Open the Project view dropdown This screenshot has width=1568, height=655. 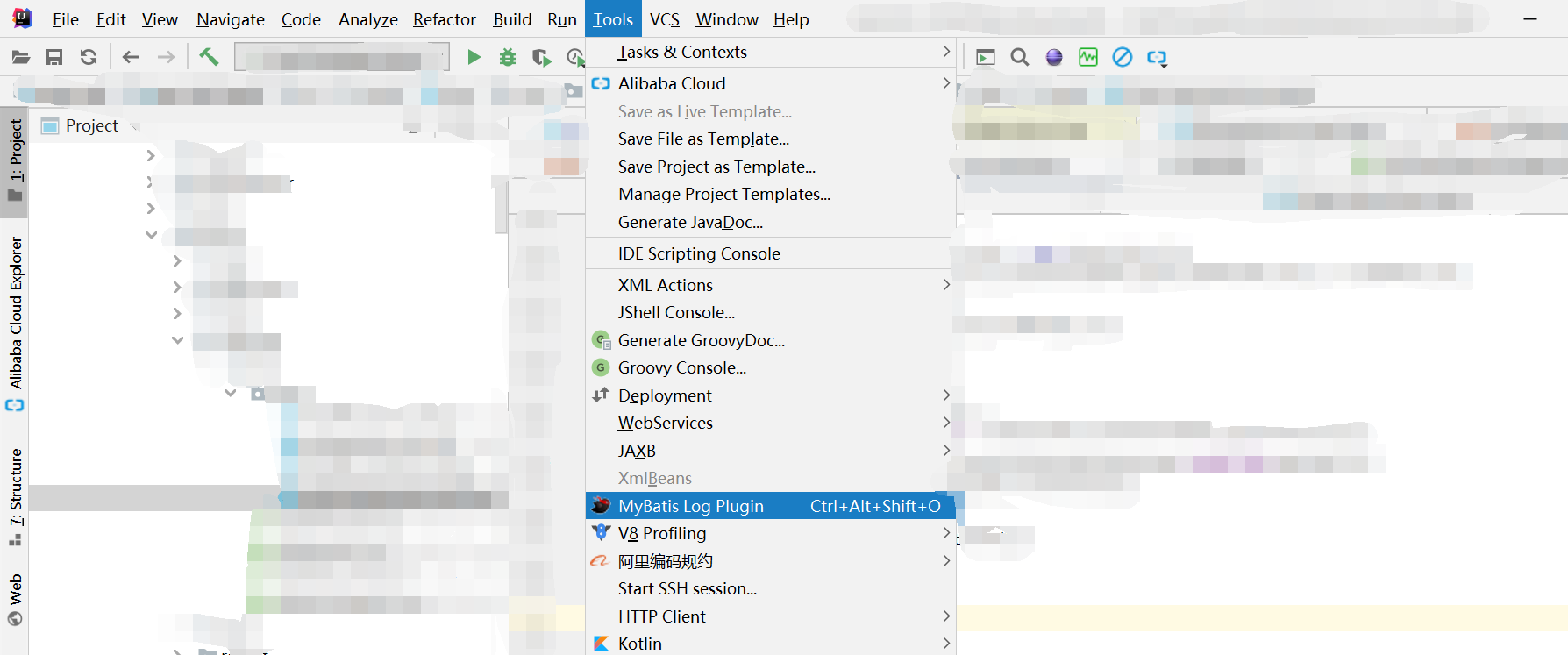click(90, 125)
